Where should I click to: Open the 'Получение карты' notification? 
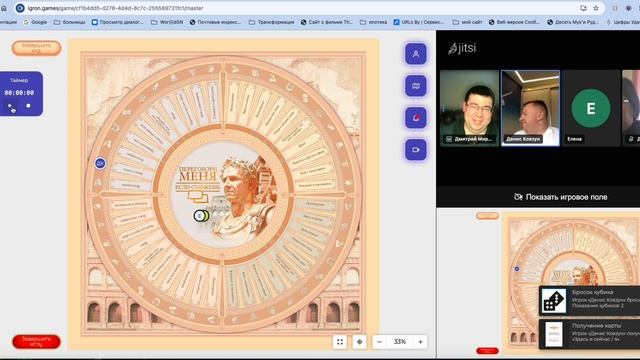[589, 334]
